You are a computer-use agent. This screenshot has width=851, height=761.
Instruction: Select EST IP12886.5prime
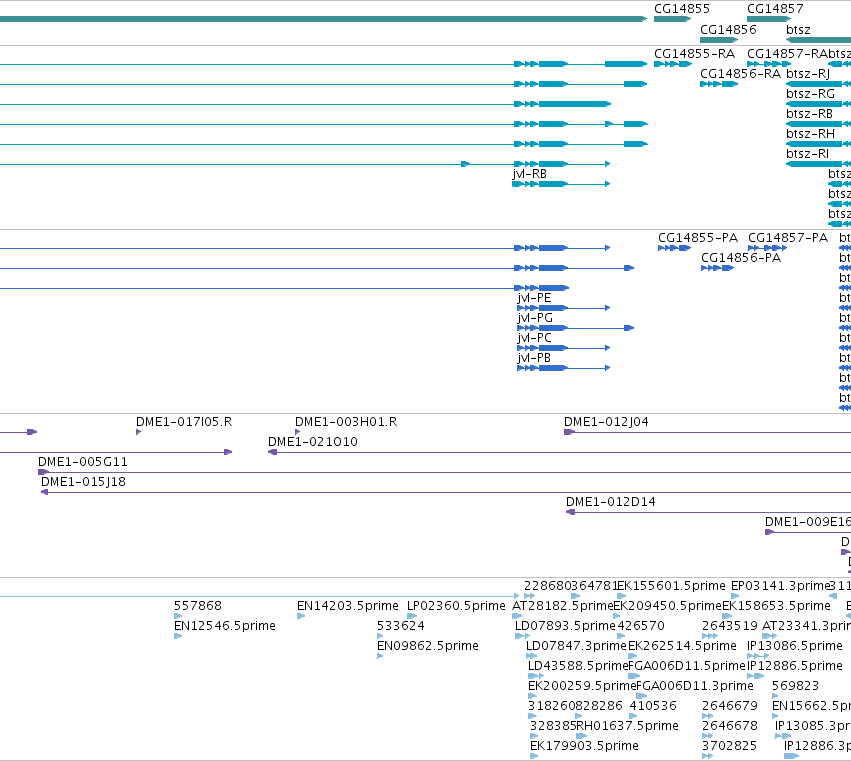coord(755,676)
